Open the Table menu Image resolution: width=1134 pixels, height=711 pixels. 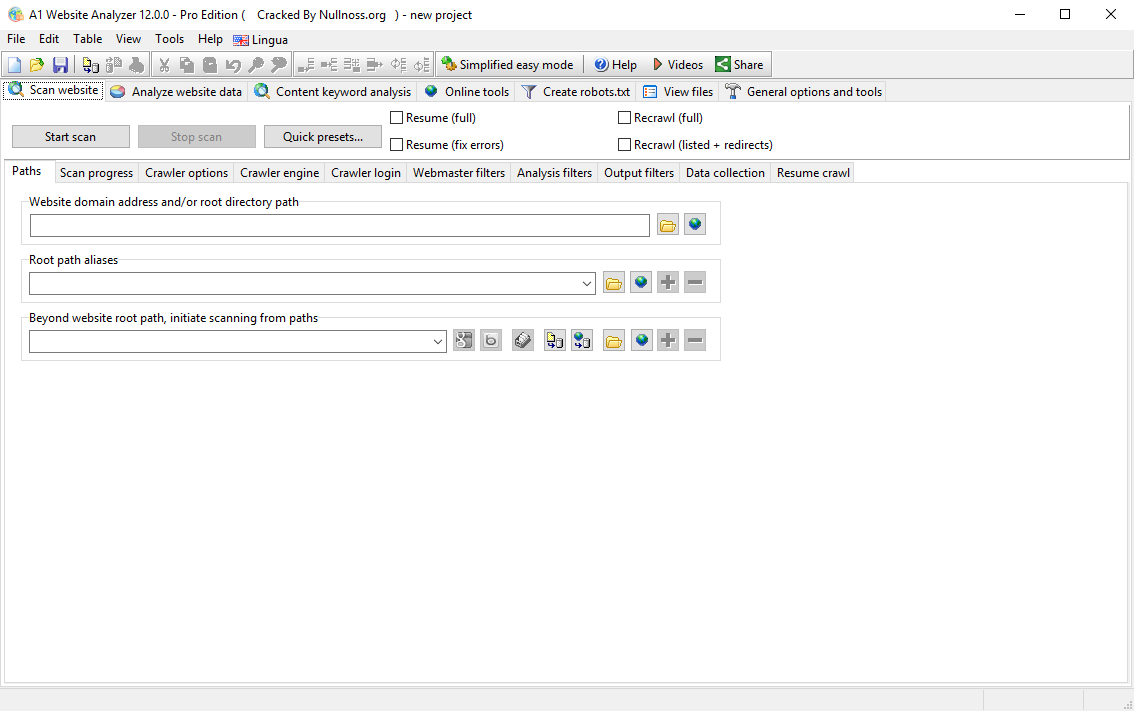click(x=88, y=39)
